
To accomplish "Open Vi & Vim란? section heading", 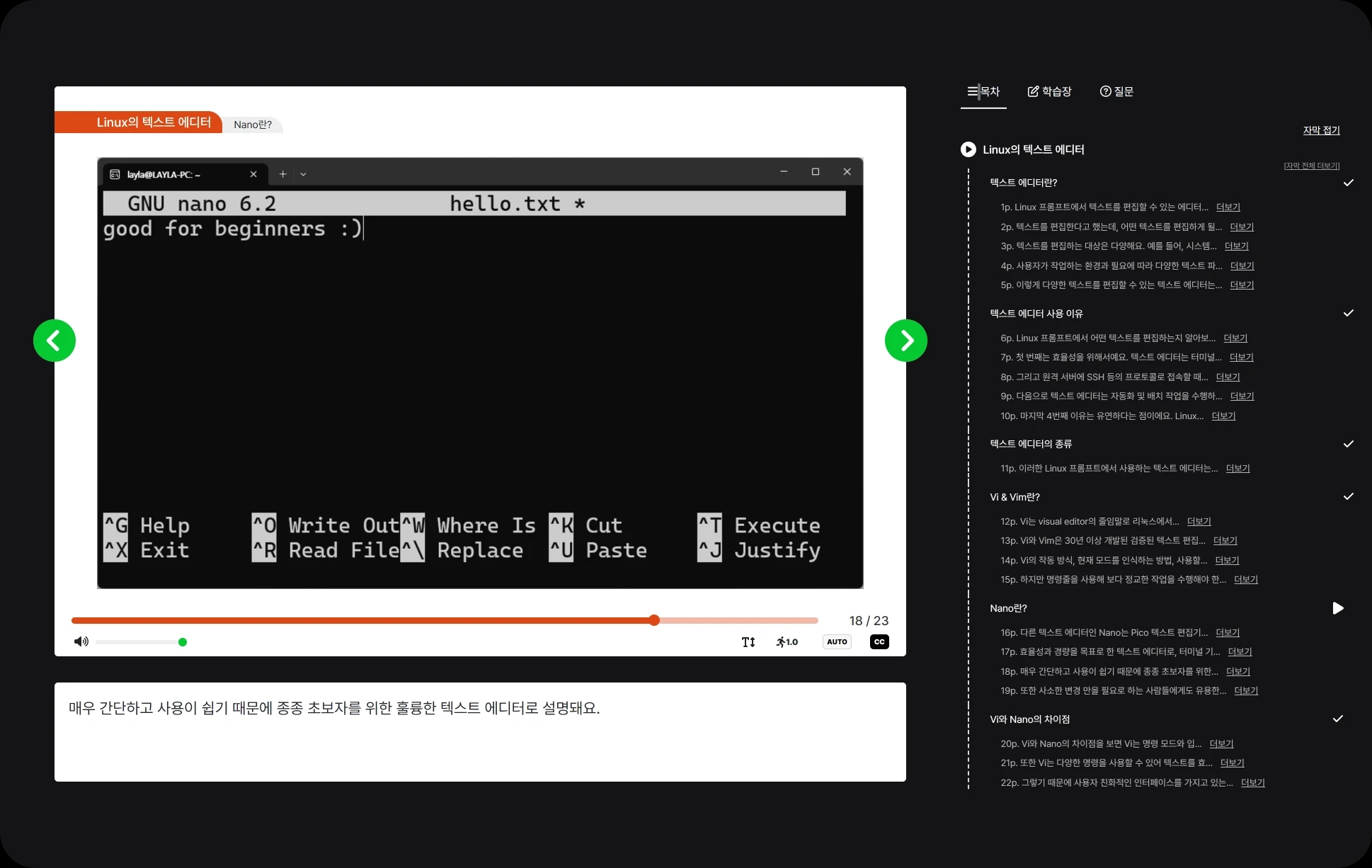I will [x=1014, y=497].
